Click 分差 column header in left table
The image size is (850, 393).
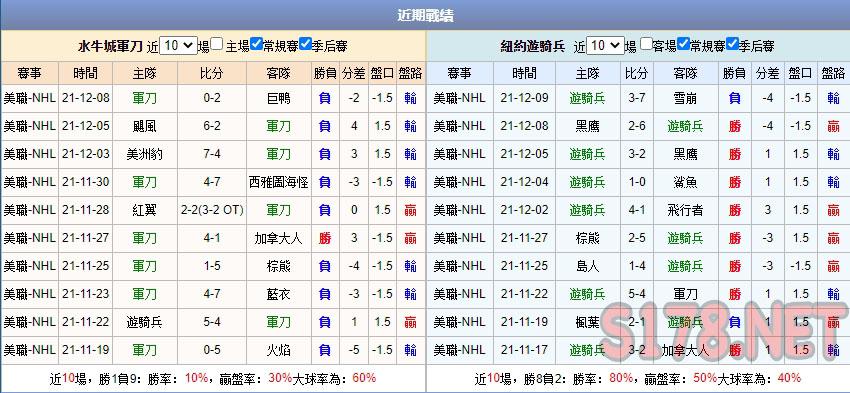pyautogui.click(x=354, y=73)
